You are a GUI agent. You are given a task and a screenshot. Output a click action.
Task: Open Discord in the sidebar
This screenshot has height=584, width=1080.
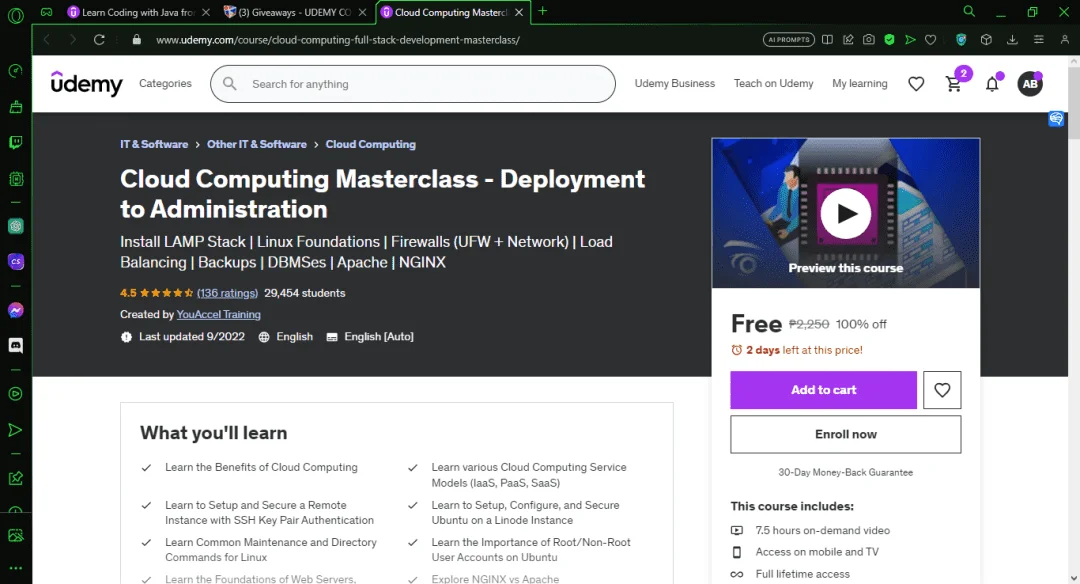15,345
